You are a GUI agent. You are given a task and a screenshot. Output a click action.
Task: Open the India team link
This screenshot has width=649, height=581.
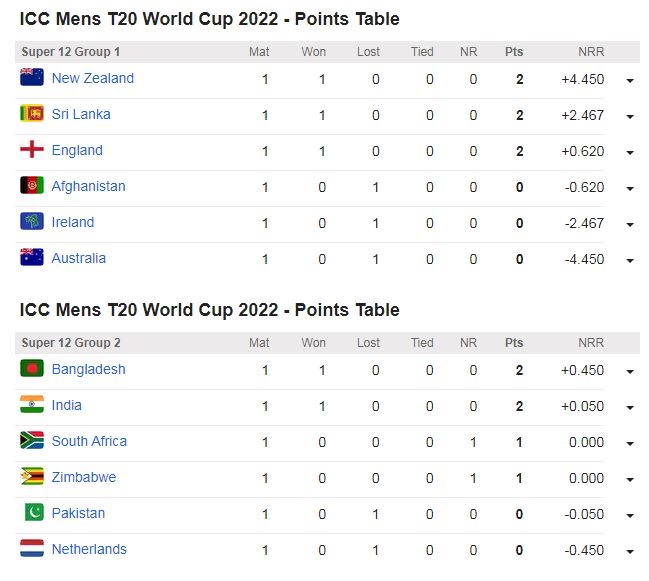pos(67,405)
